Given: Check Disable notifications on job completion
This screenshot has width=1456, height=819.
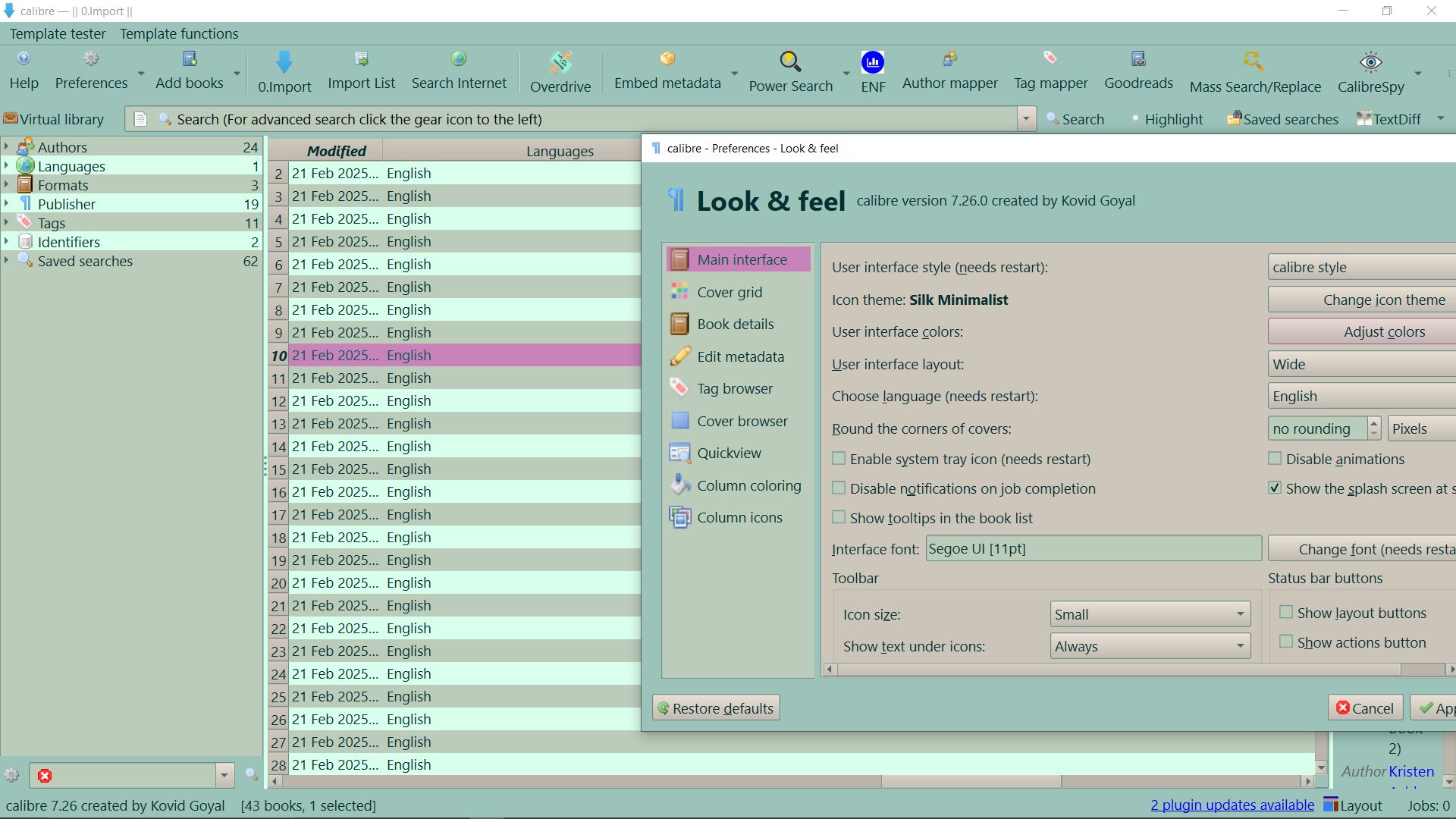Looking at the screenshot, I should (839, 488).
